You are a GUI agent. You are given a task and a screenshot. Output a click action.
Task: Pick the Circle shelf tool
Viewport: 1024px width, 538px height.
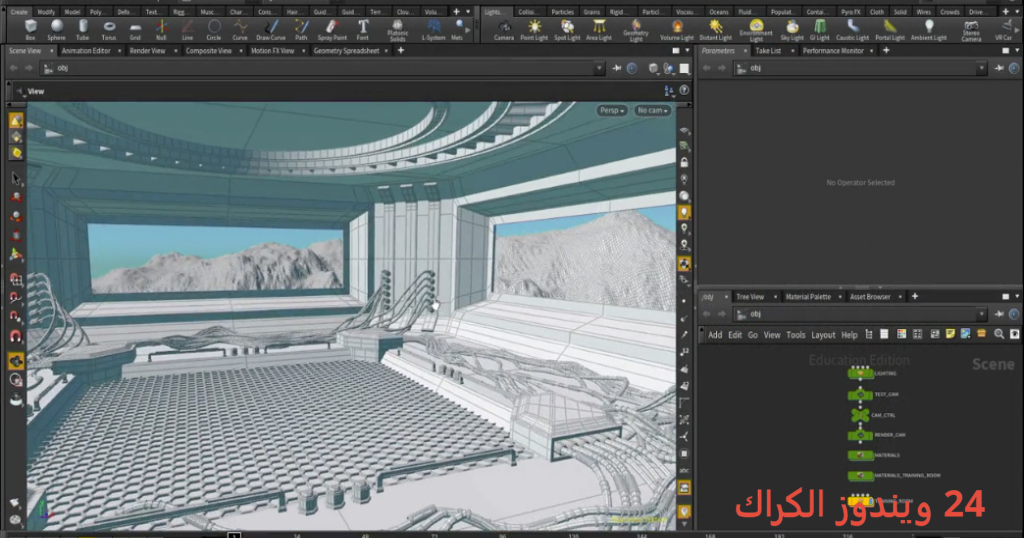click(x=214, y=29)
